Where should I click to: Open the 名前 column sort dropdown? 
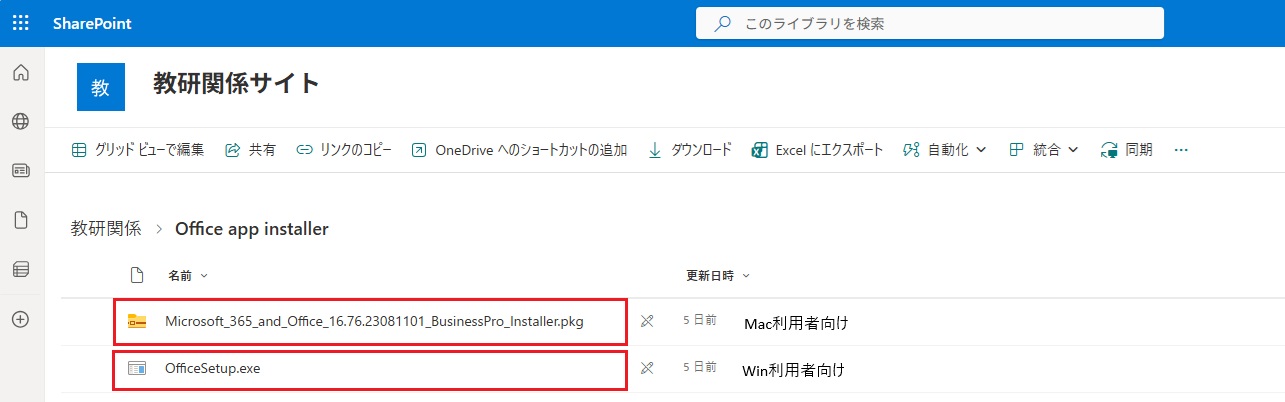click(x=188, y=275)
